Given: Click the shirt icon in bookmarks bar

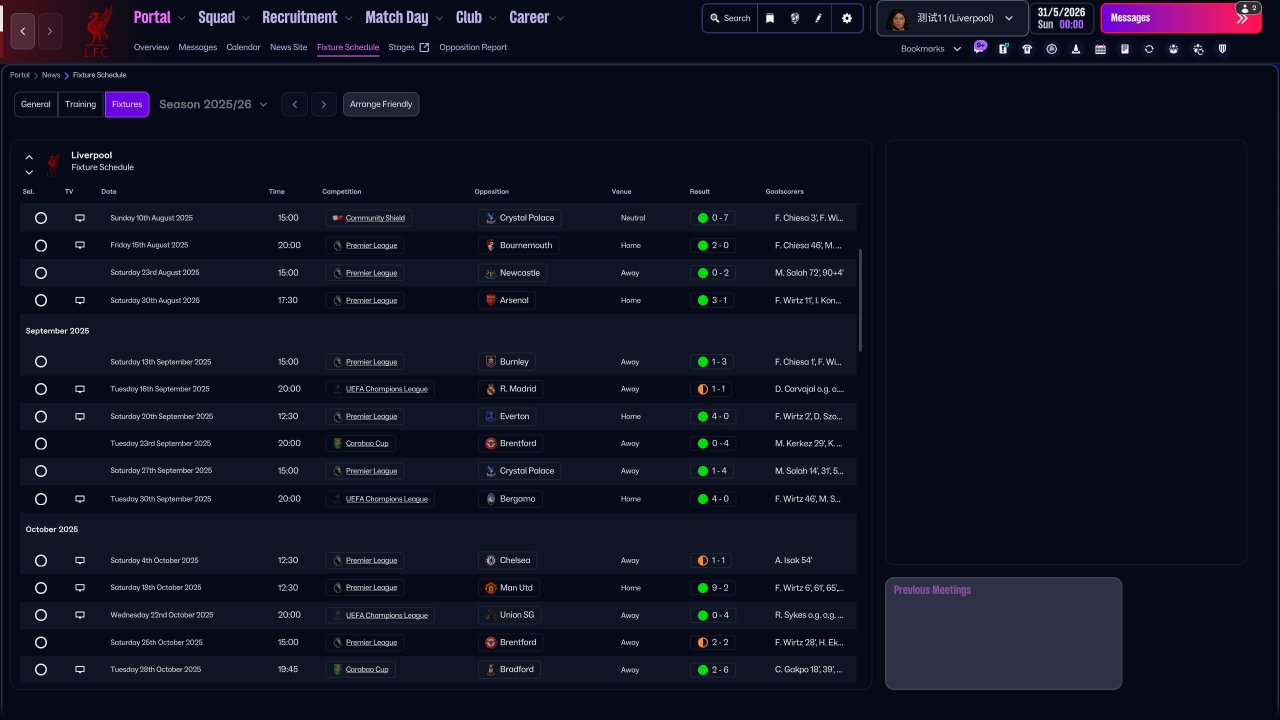Looking at the screenshot, I should point(1027,49).
